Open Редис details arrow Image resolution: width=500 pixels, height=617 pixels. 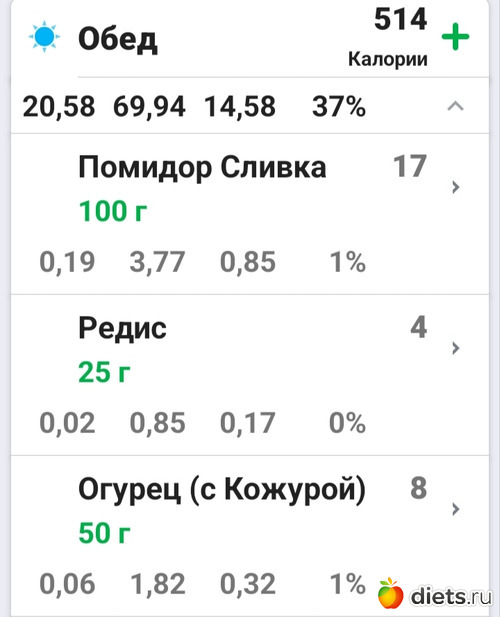click(x=456, y=348)
